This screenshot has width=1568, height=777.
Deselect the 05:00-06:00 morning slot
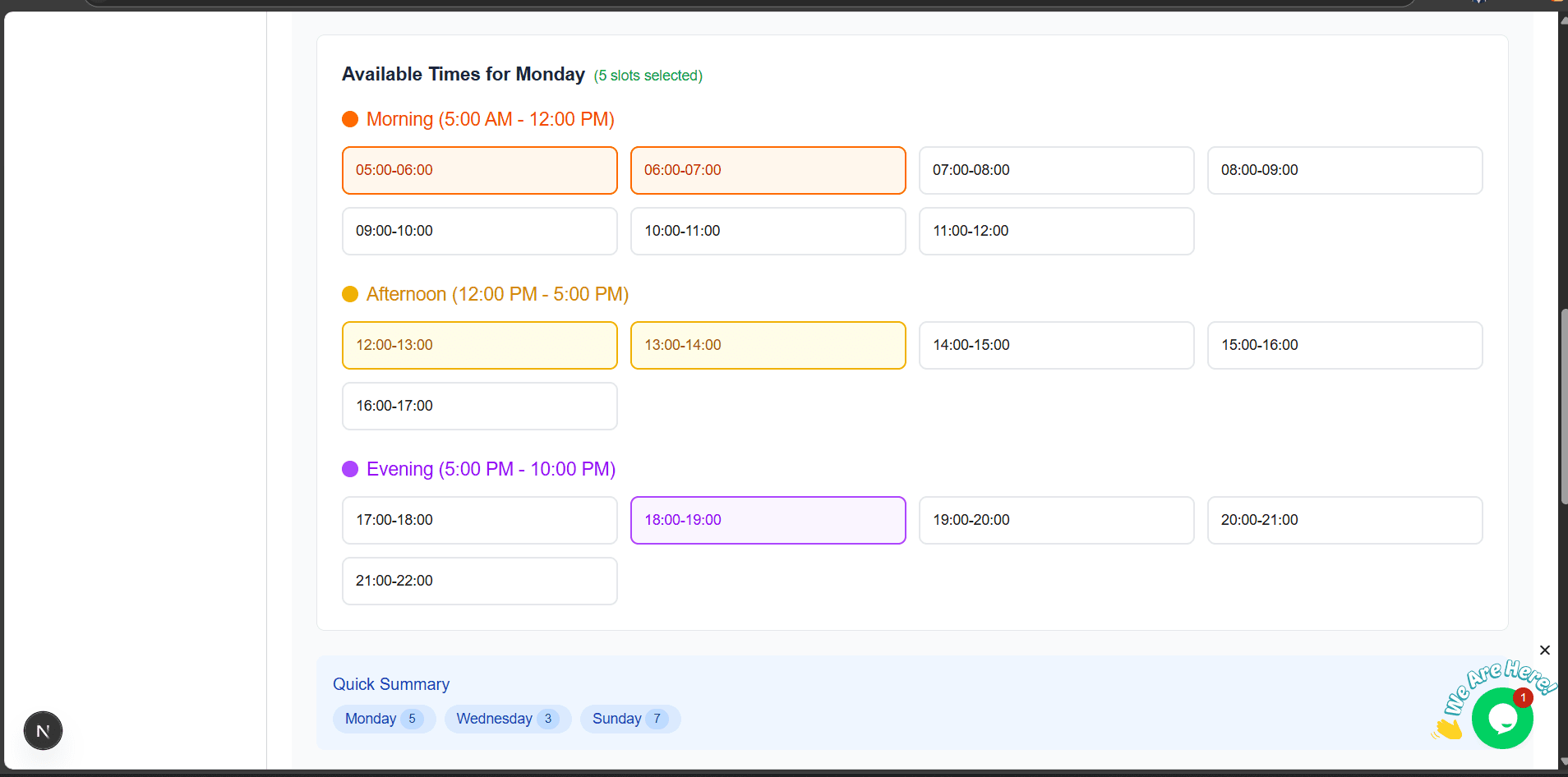point(480,170)
